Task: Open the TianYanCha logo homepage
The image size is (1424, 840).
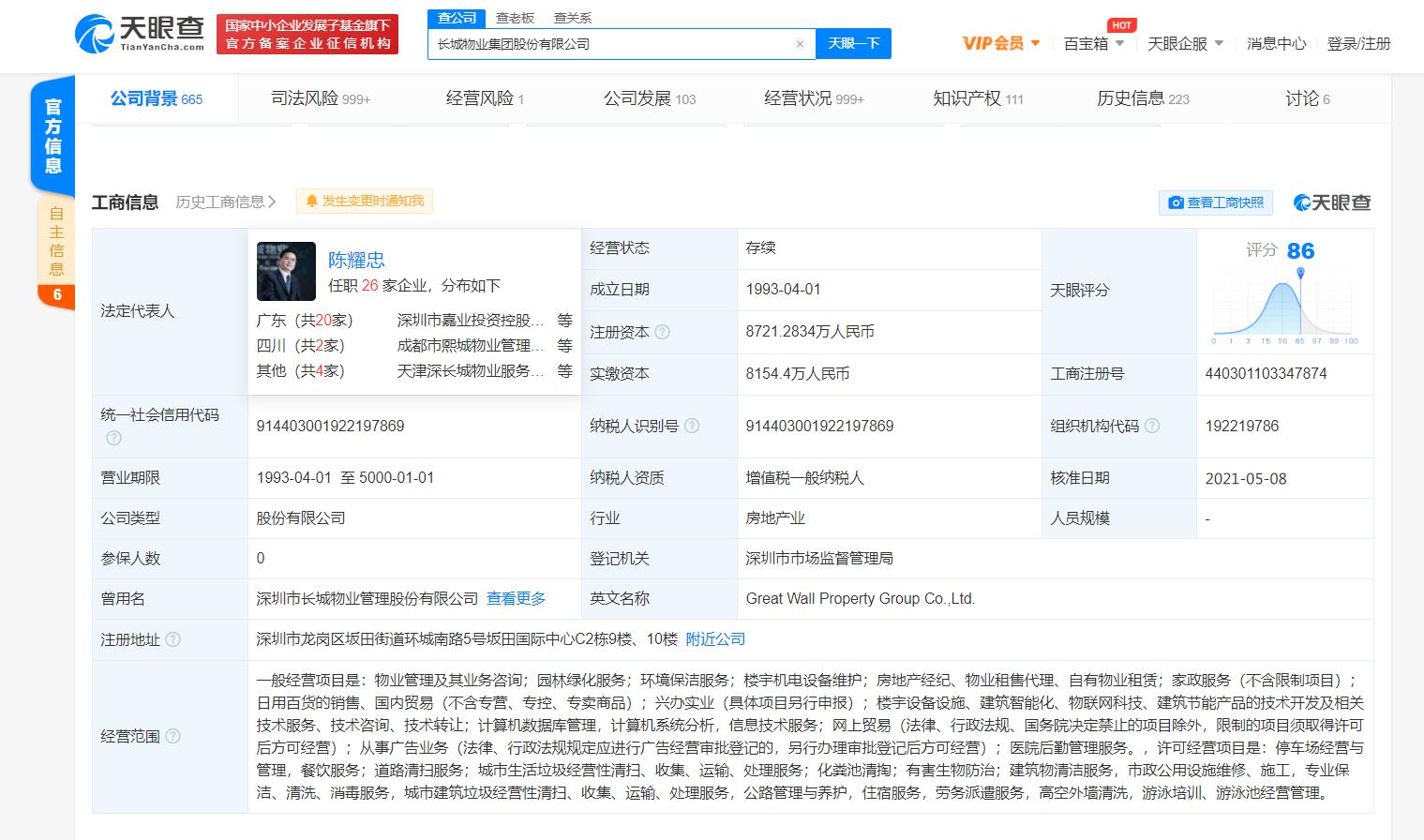Action: (140, 34)
